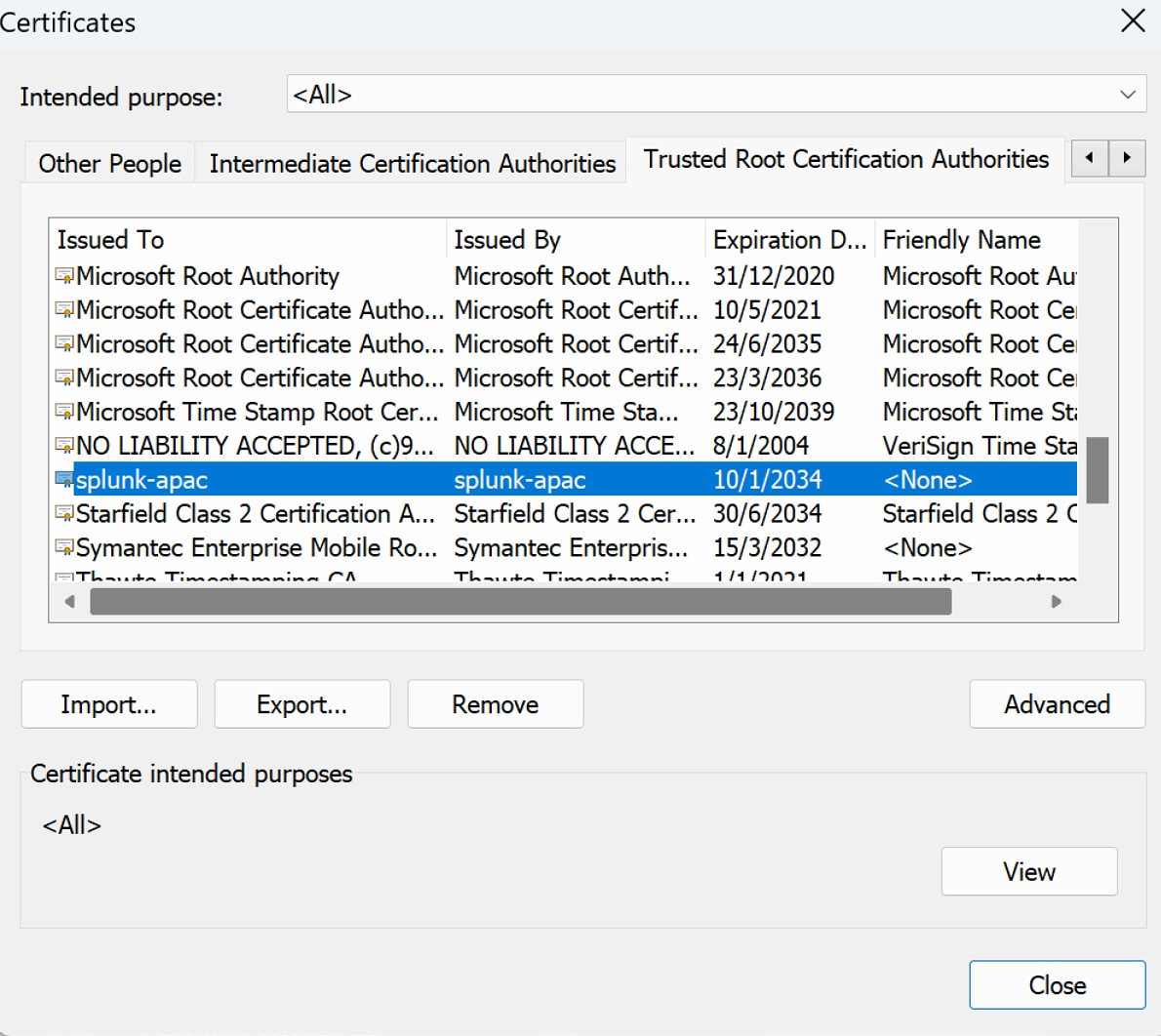Click the Import... button
The width and height of the screenshot is (1161, 1036).
point(109,704)
